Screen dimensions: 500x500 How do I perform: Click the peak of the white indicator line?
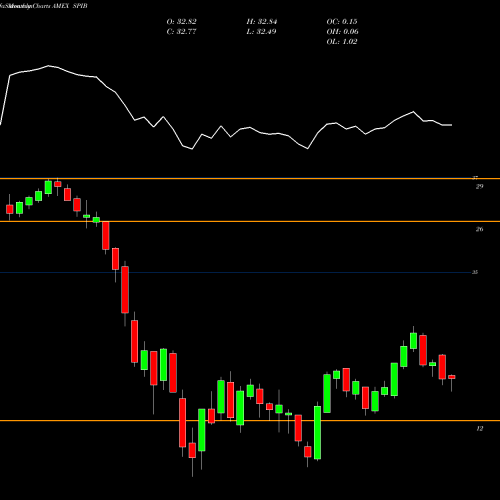49,66
